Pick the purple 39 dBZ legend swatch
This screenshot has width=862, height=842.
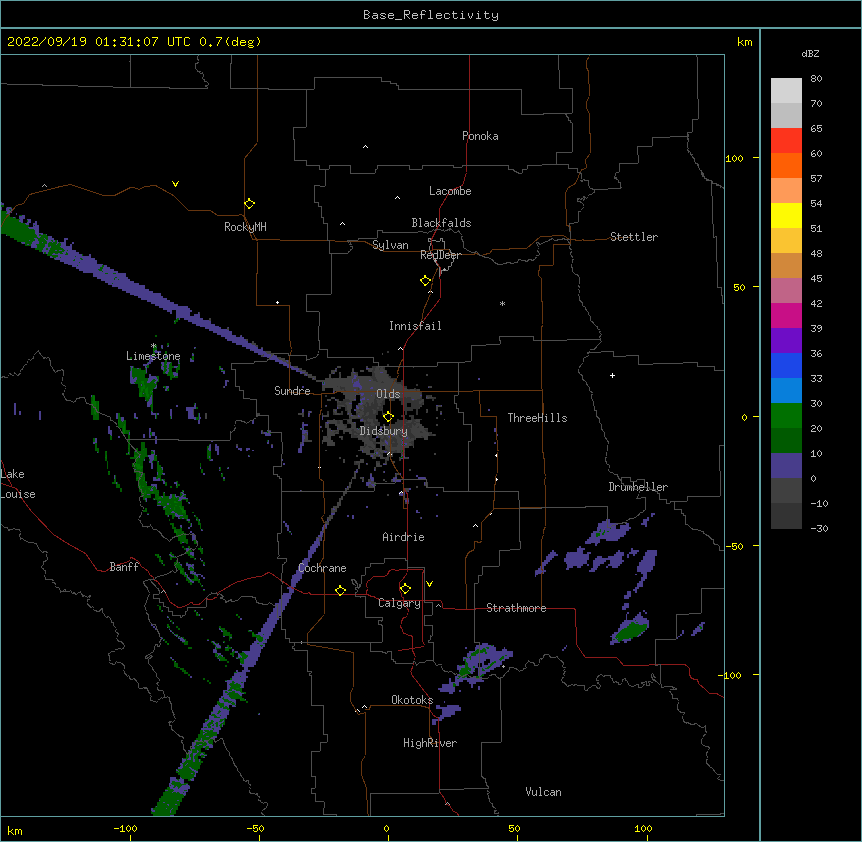click(x=786, y=341)
